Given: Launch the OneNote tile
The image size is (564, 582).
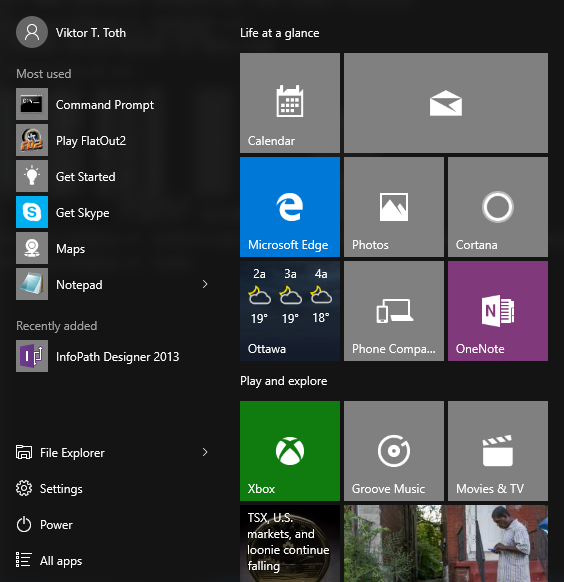Looking at the screenshot, I should pyautogui.click(x=498, y=311).
